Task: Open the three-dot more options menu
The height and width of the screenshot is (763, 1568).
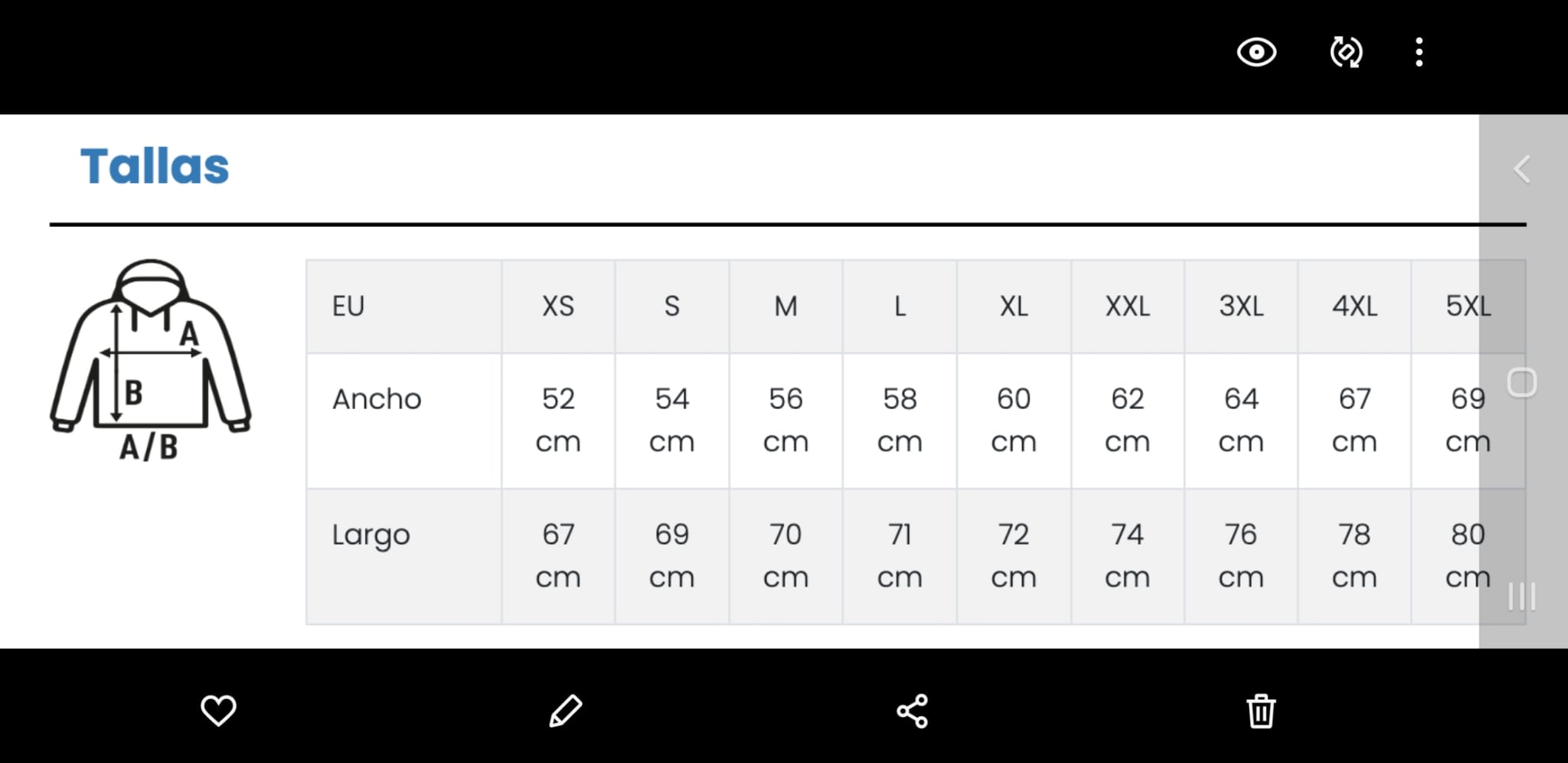Action: 1419,52
